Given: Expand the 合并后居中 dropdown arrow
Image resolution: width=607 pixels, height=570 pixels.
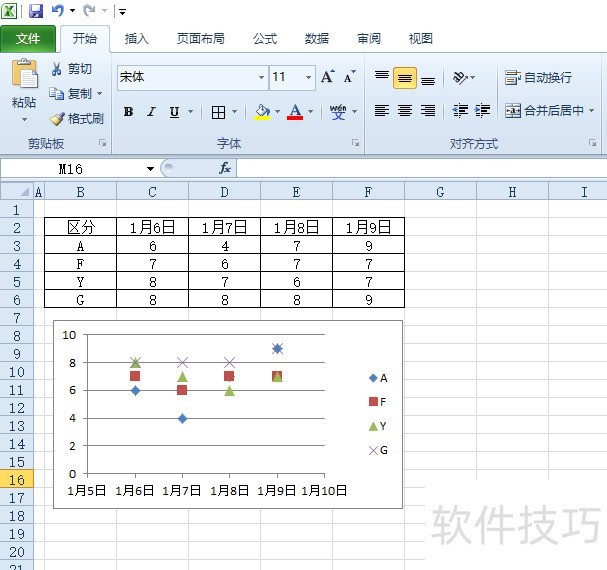Looking at the screenshot, I should click(592, 111).
